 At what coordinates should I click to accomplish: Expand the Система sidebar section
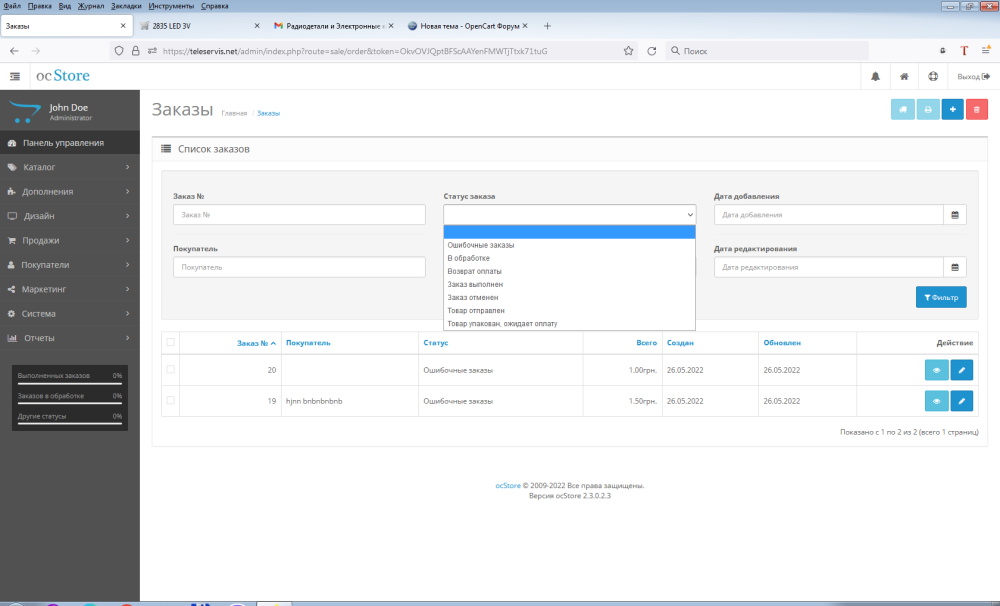(70, 314)
